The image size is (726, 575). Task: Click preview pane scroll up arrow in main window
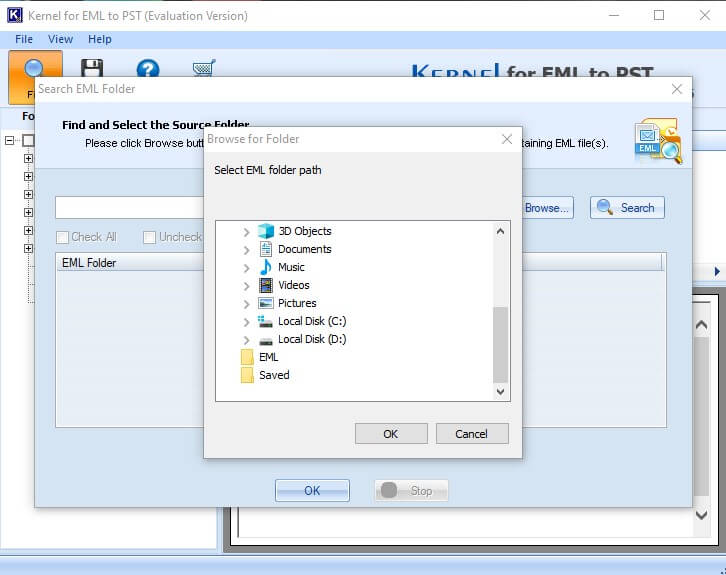tap(701, 325)
